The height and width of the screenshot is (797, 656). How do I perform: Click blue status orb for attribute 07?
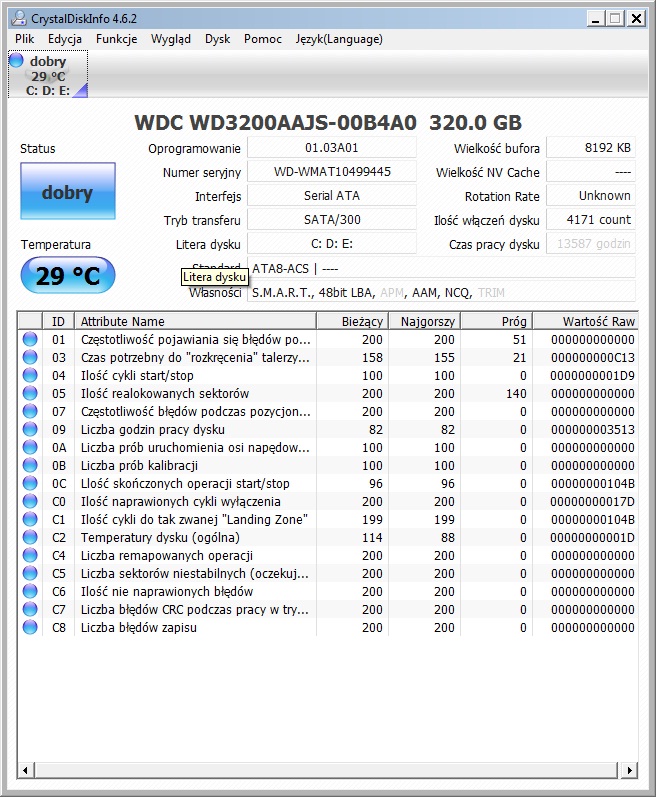[30, 411]
